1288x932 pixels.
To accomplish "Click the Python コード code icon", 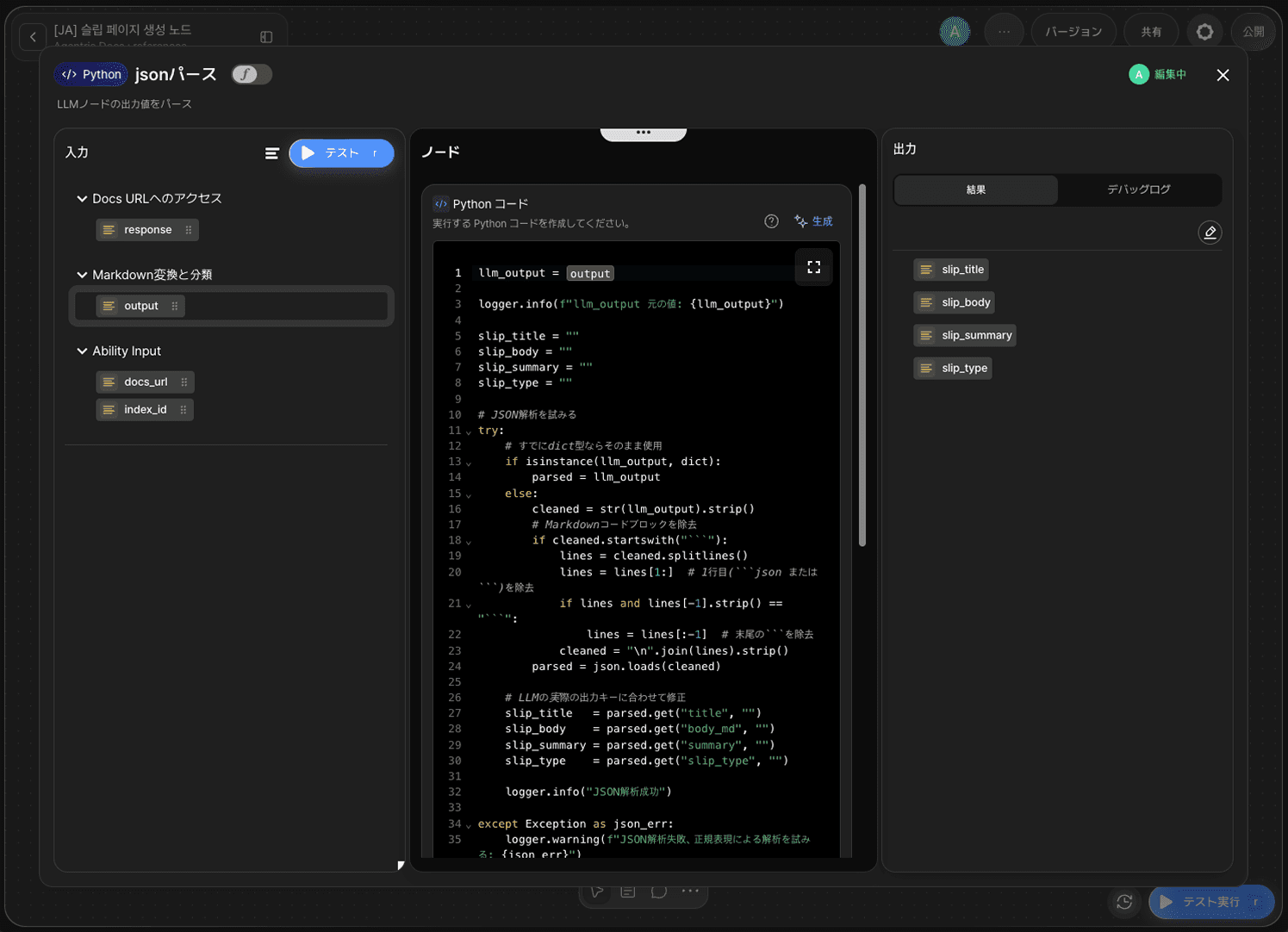I will (x=441, y=204).
